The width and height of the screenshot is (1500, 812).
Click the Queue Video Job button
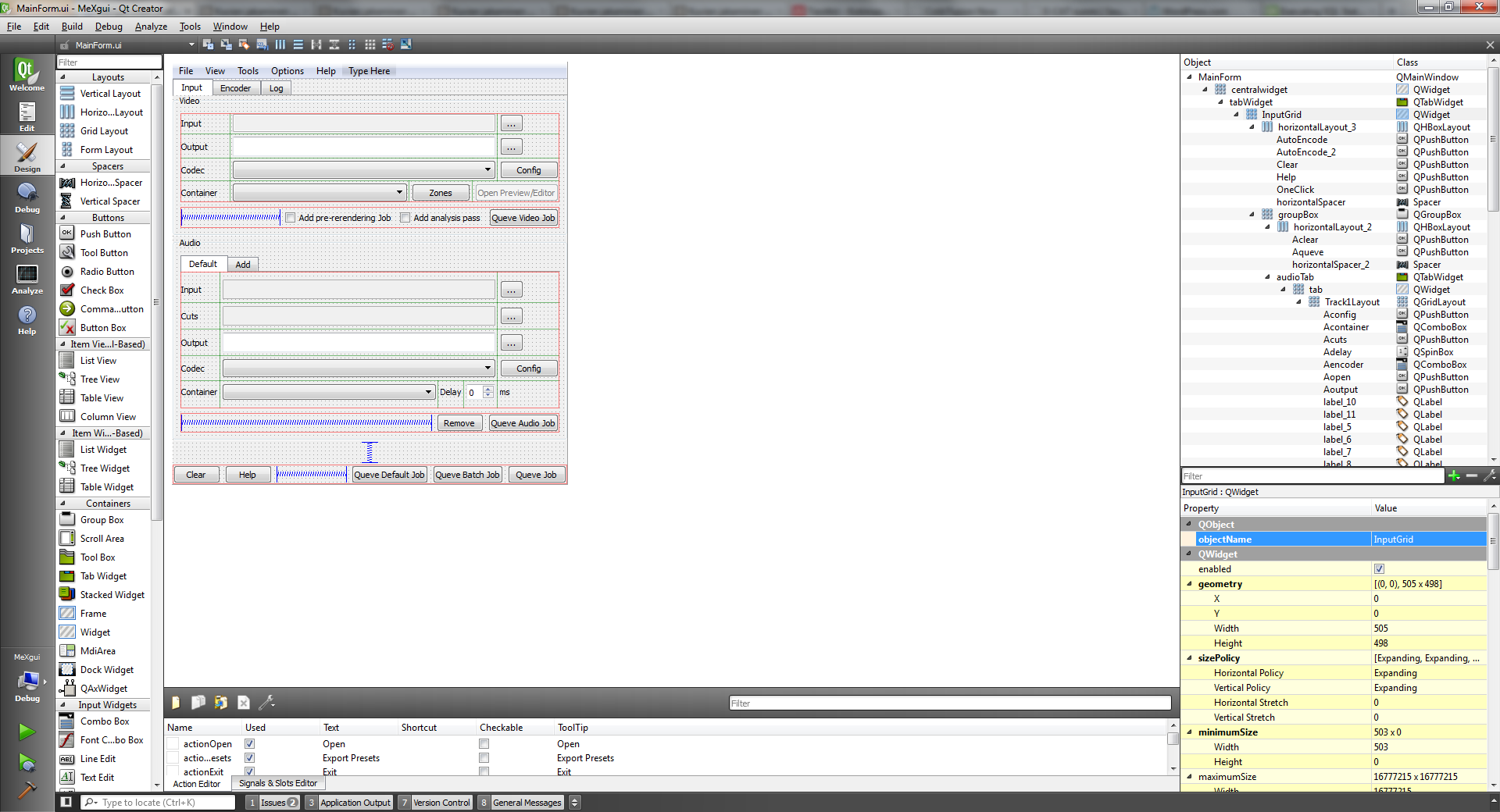coord(523,218)
